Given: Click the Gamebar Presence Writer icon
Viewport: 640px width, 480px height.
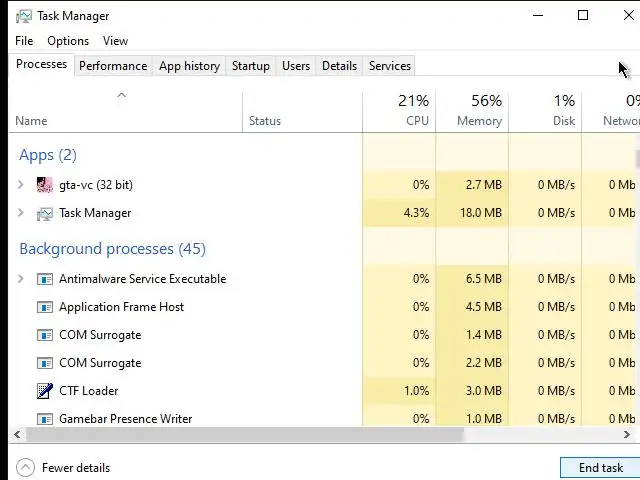Looking at the screenshot, I should click(x=44, y=418).
